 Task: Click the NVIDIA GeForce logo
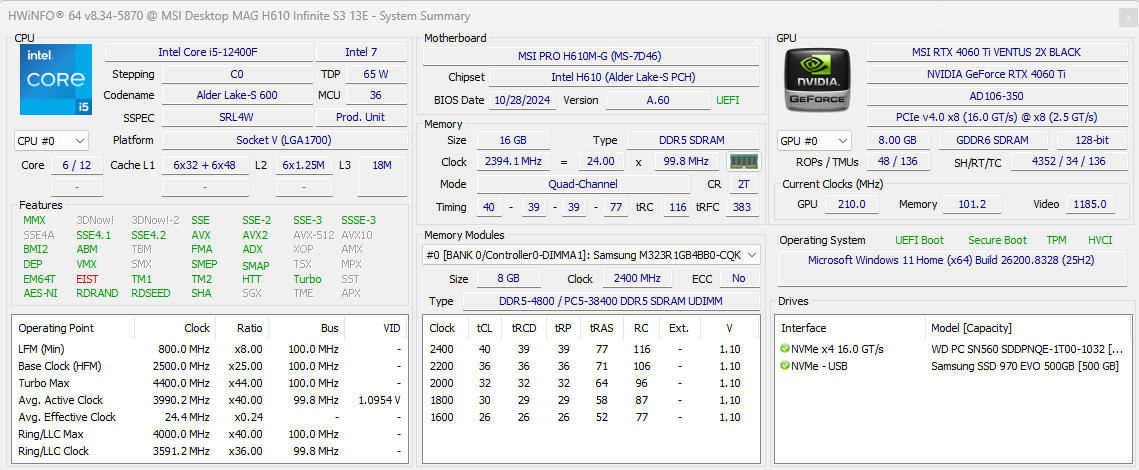[x=818, y=79]
